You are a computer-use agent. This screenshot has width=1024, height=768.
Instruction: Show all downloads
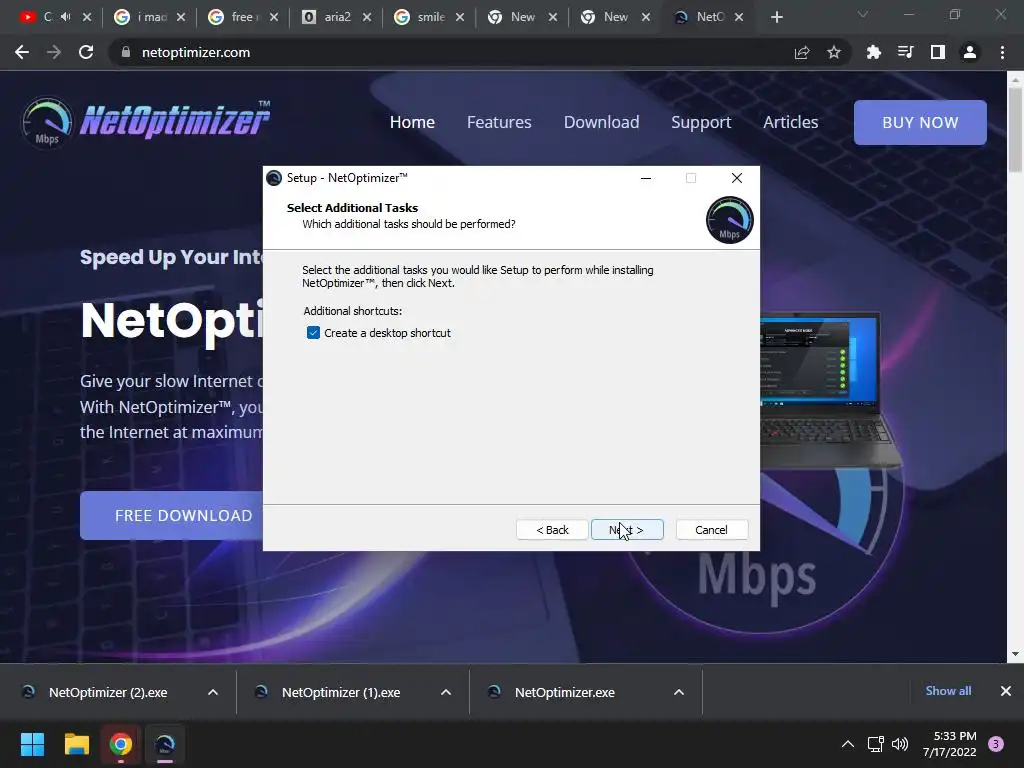click(948, 691)
